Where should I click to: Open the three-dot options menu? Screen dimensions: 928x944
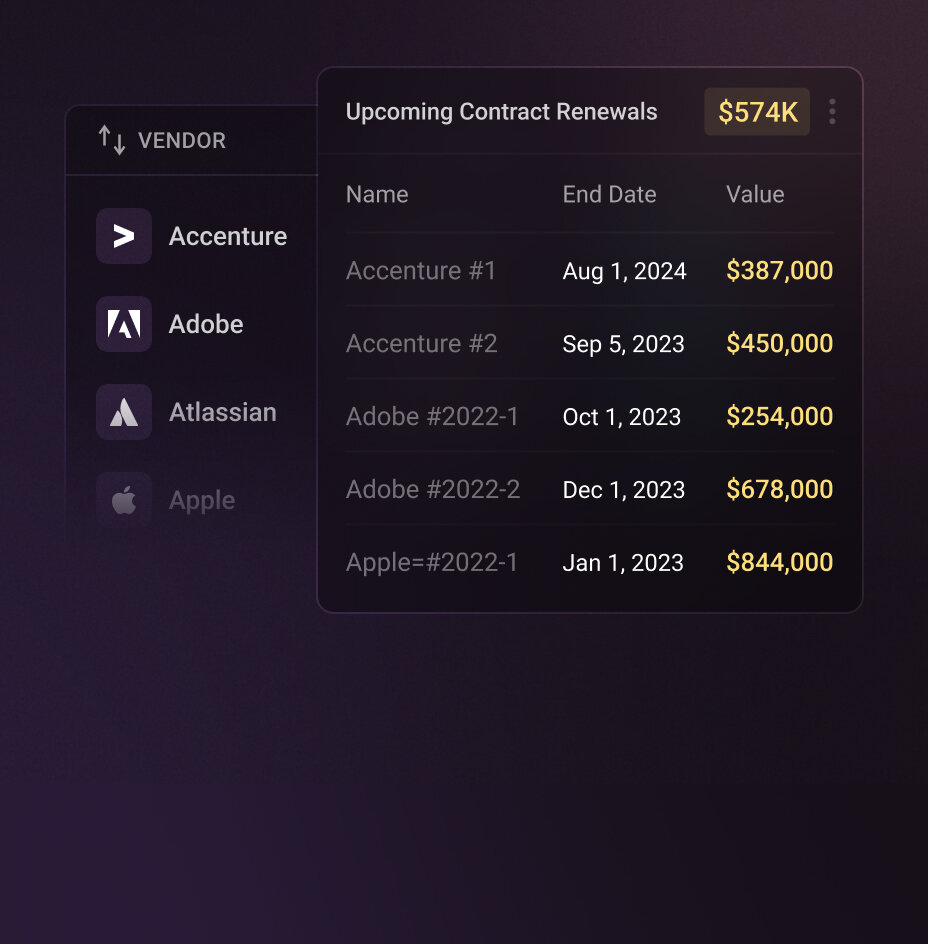832,111
